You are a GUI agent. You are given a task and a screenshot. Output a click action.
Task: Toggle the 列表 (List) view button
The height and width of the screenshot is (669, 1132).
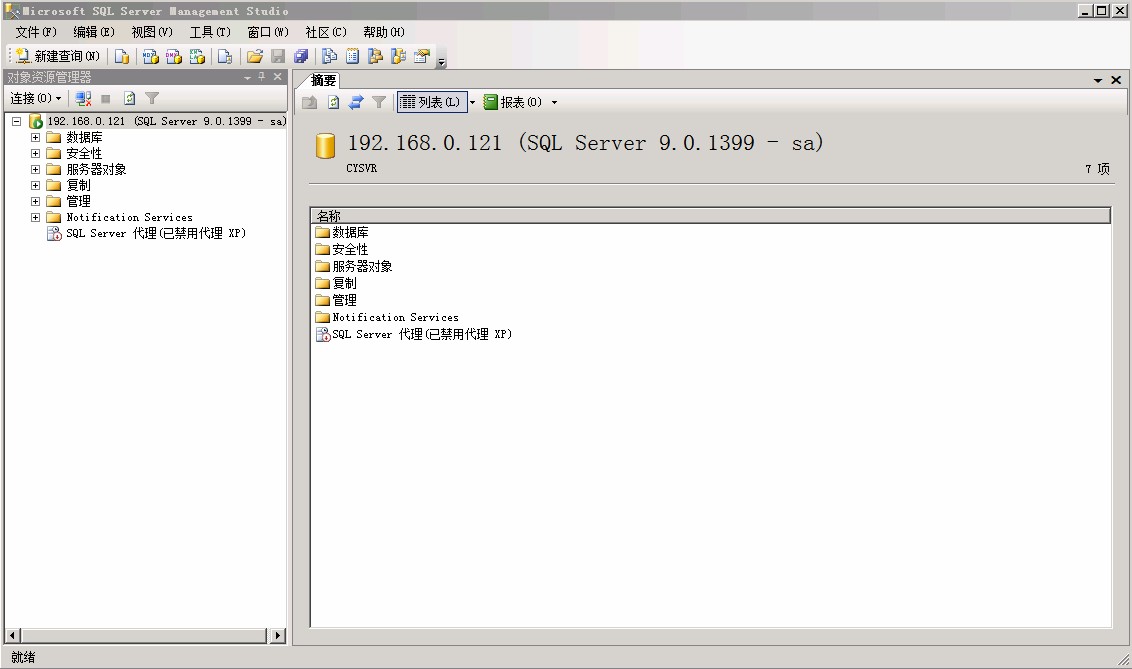431,102
